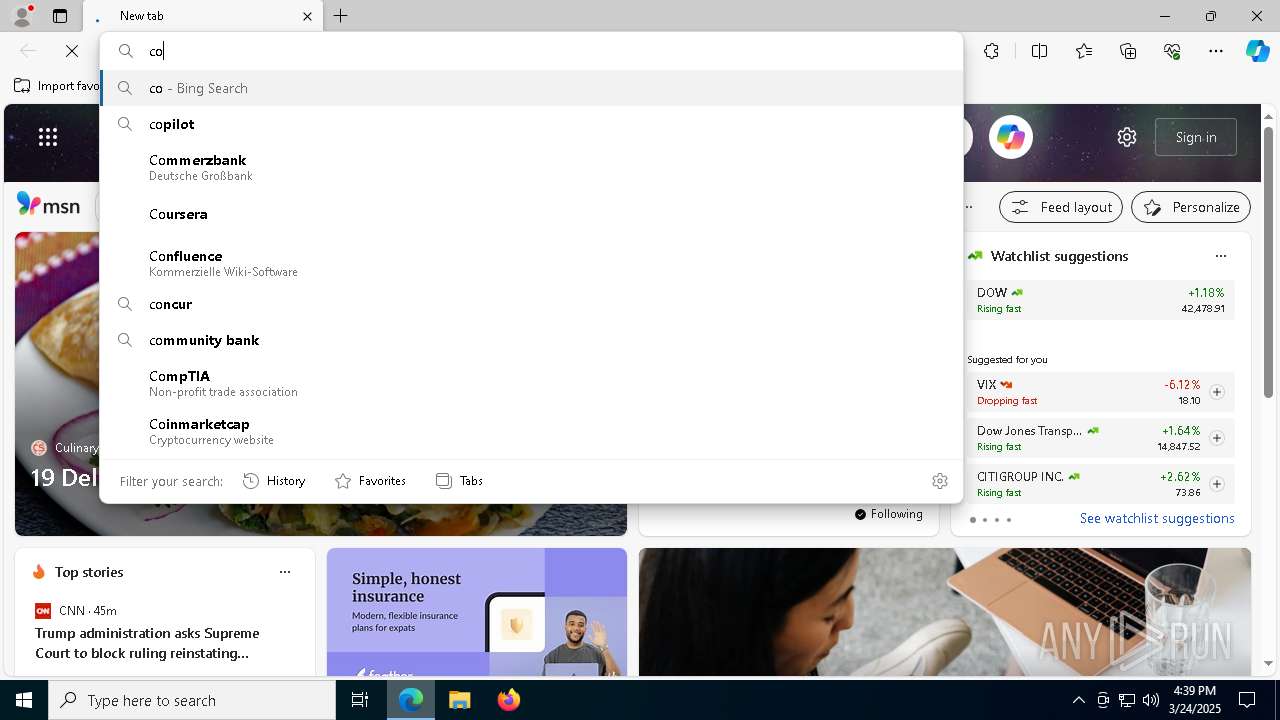Show hidden system tray icons

1078,700
